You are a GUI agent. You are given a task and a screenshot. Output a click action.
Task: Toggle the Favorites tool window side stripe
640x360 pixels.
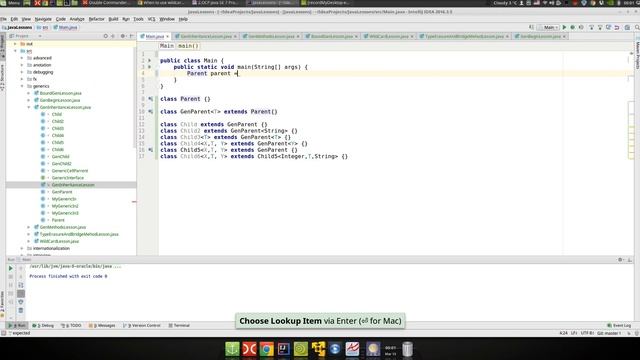tap(2, 304)
